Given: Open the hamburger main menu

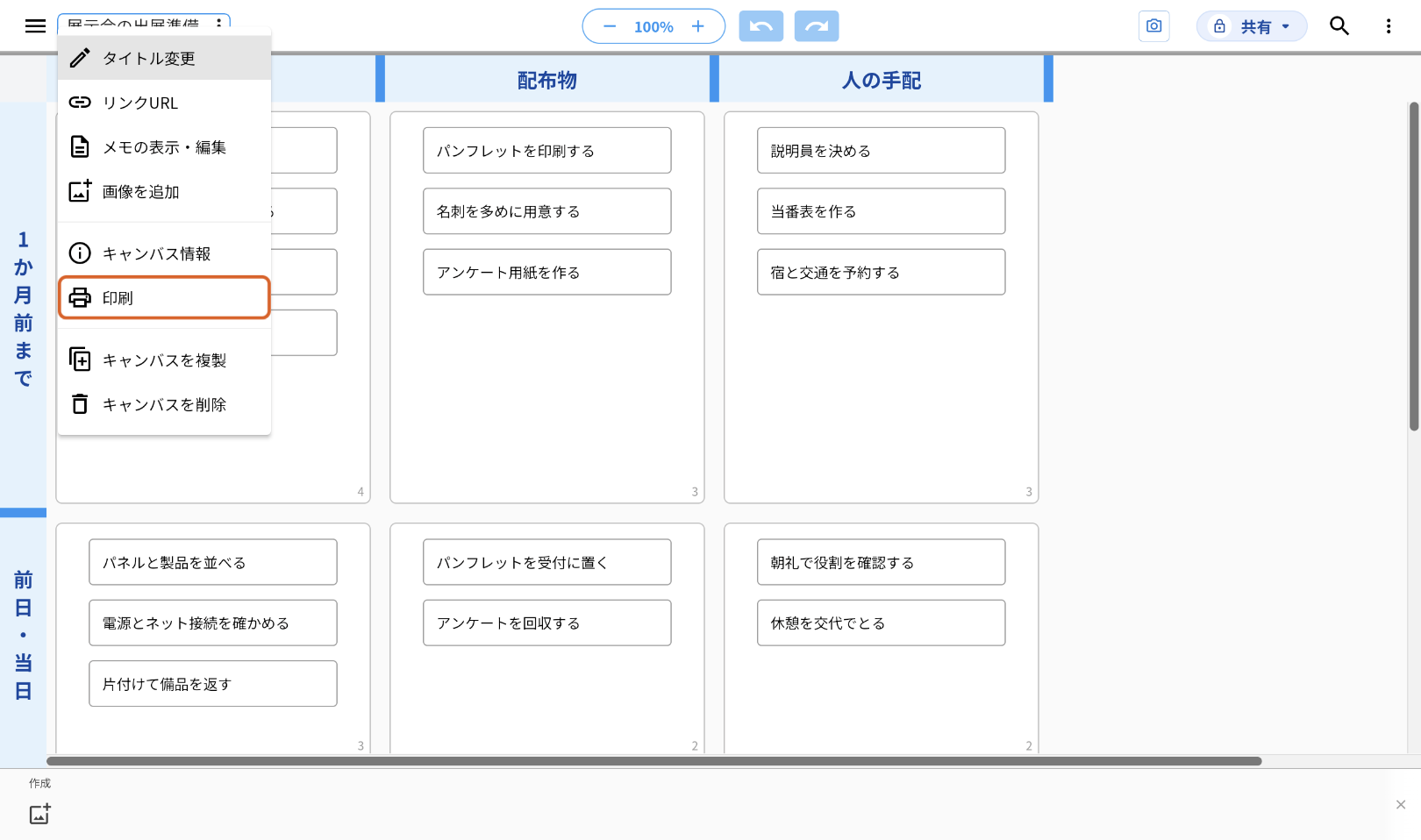Looking at the screenshot, I should pos(35,26).
